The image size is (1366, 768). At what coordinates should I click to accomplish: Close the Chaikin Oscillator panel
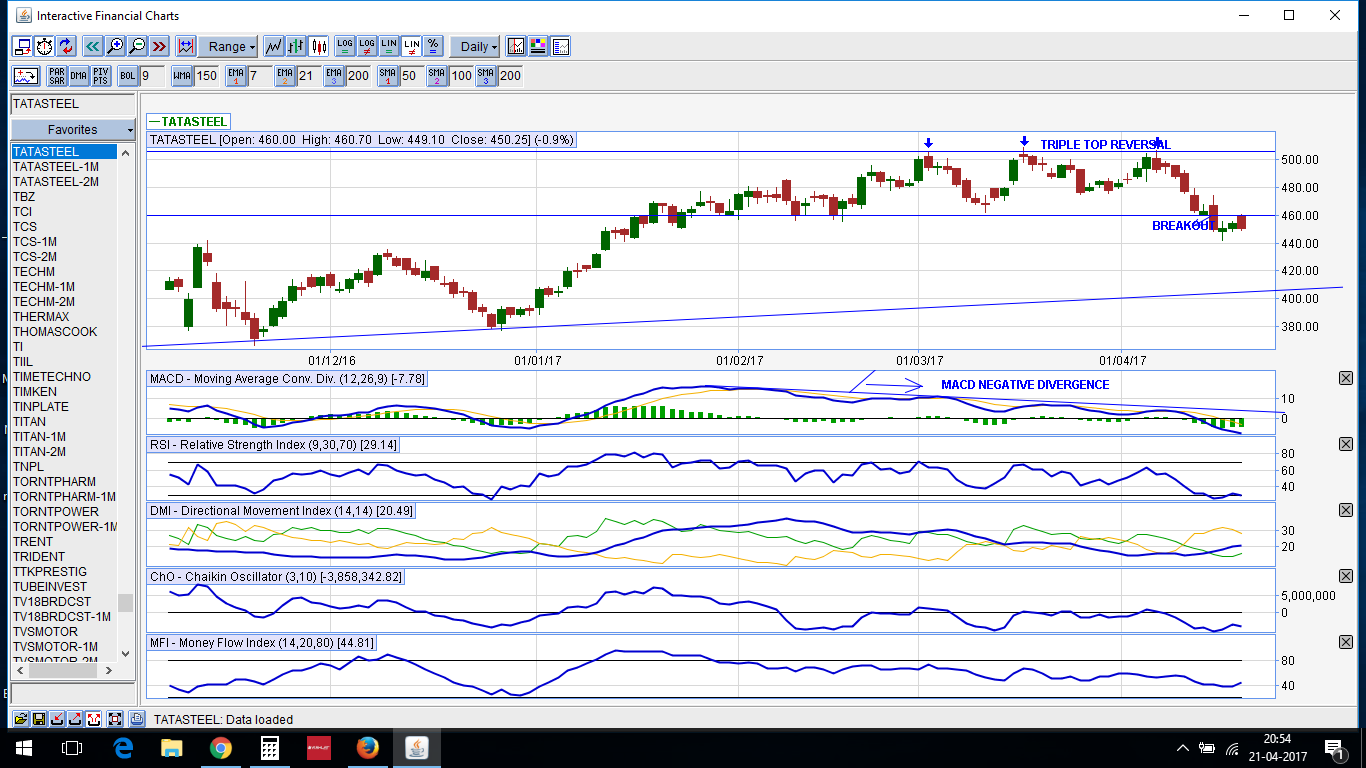(1345, 576)
